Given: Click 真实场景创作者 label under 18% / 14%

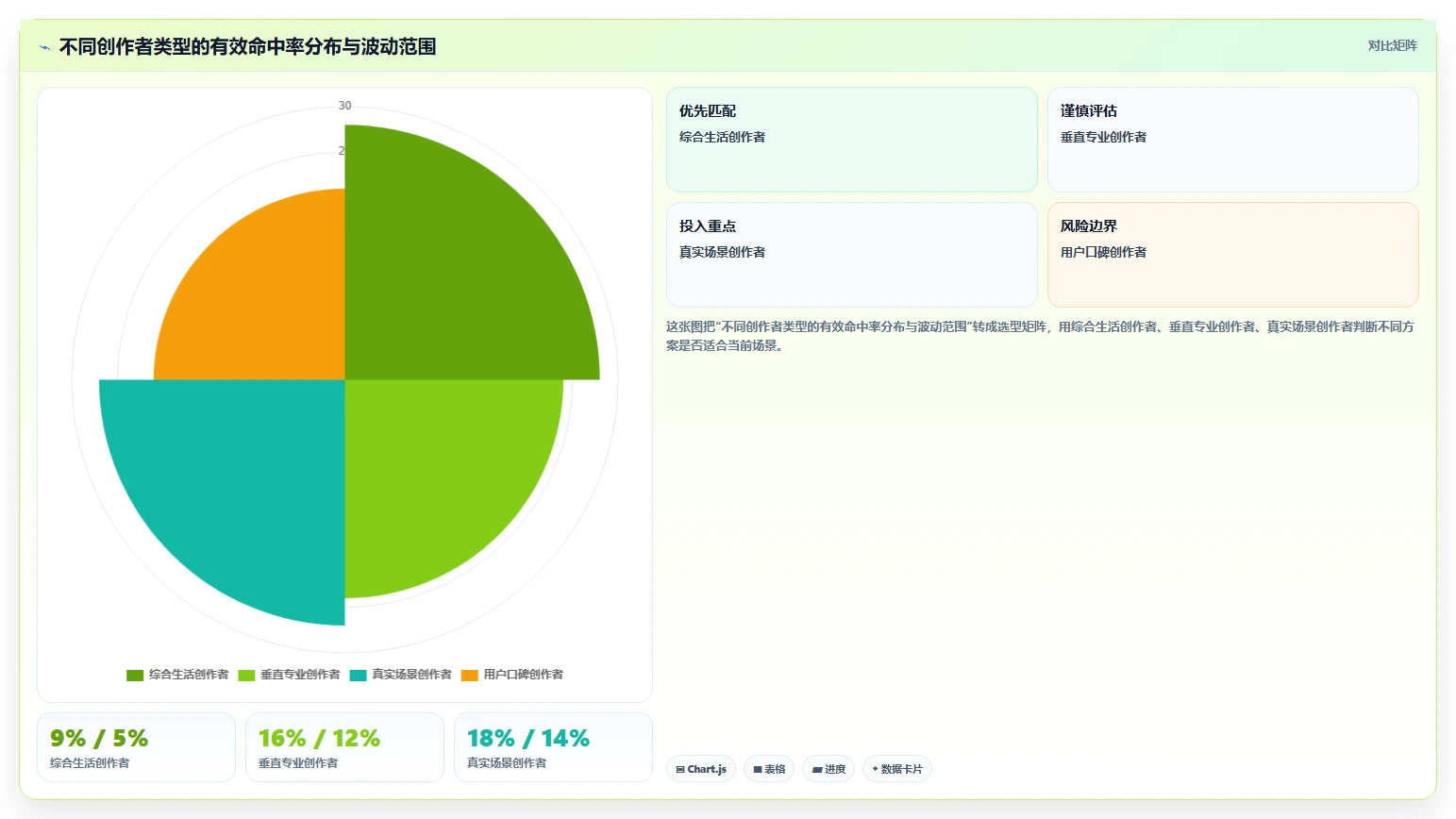Looking at the screenshot, I should (x=507, y=762).
